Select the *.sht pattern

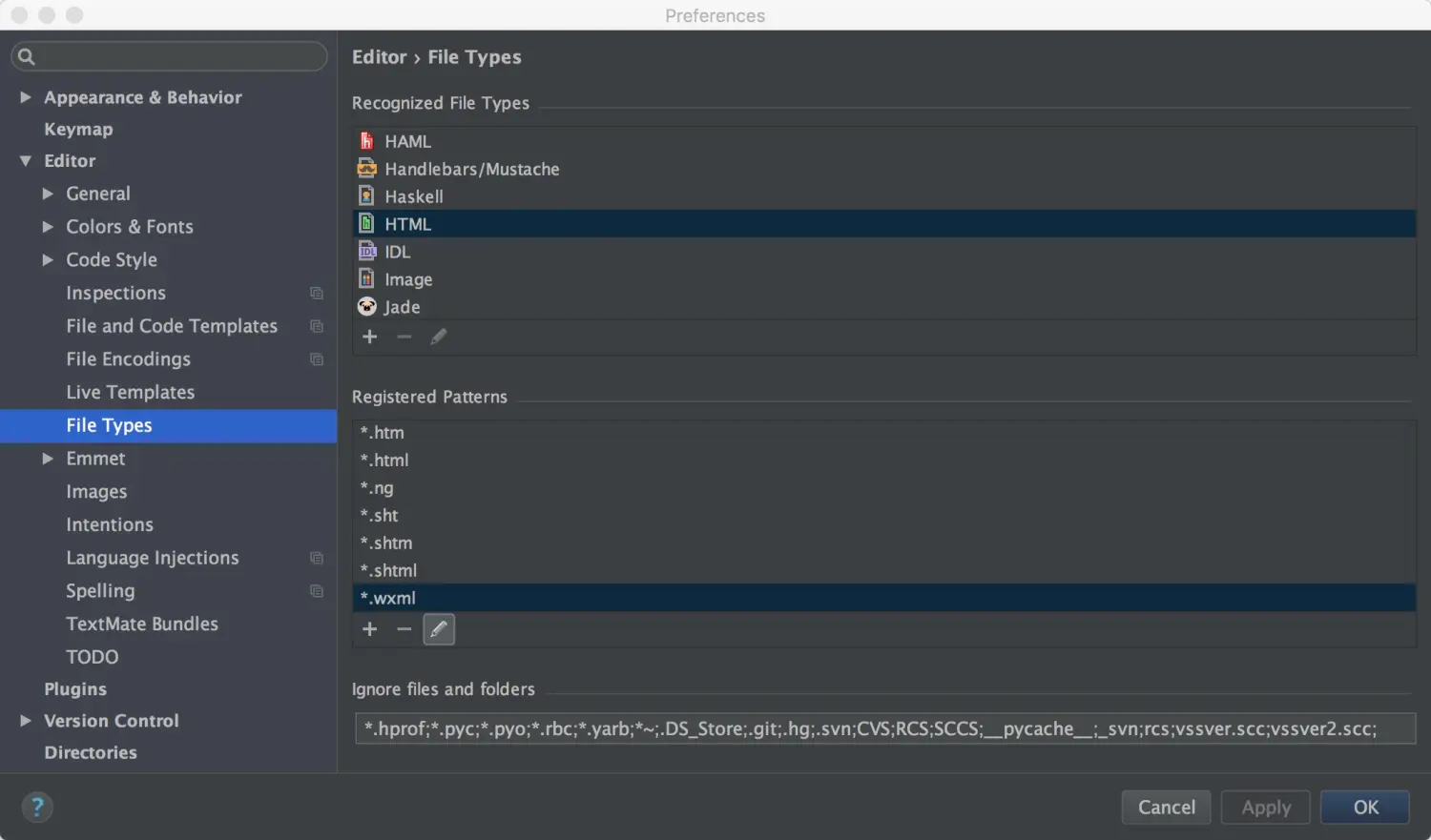[884, 516]
